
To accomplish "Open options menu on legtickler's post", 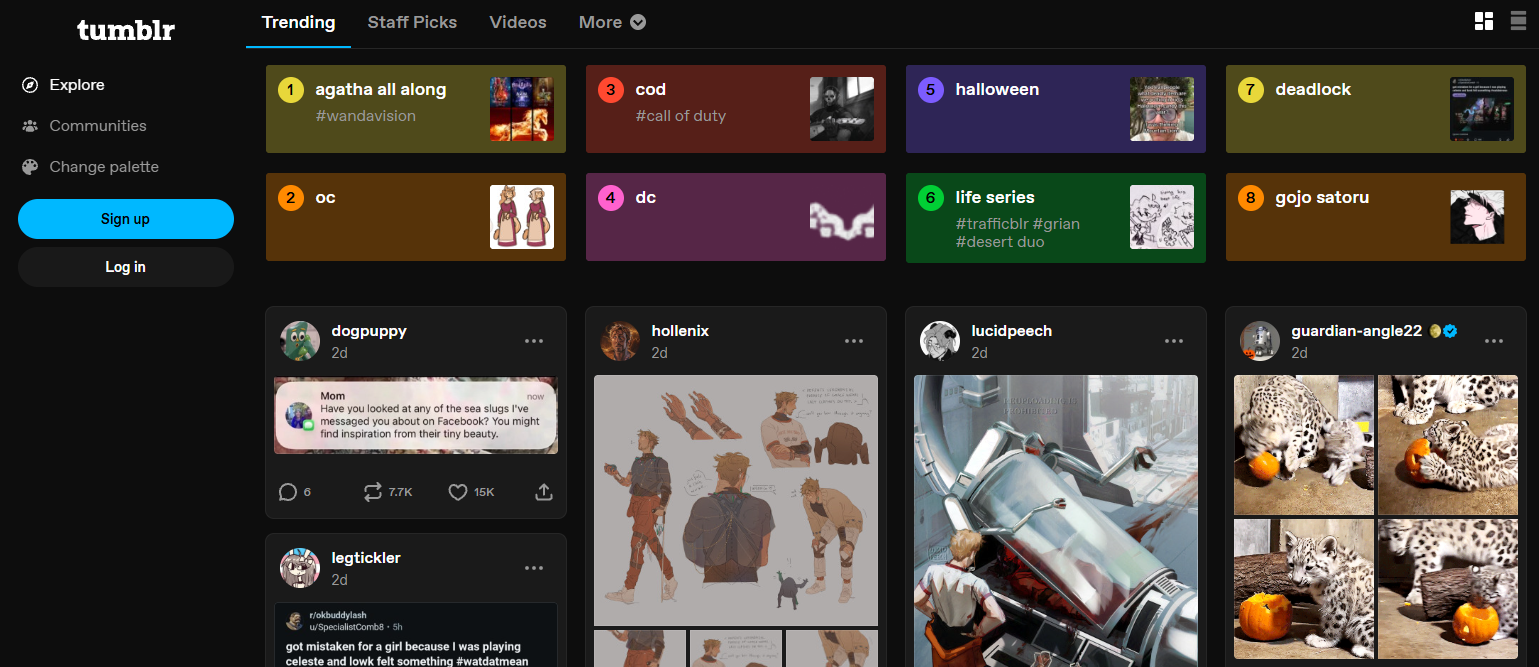I will 534,568.
